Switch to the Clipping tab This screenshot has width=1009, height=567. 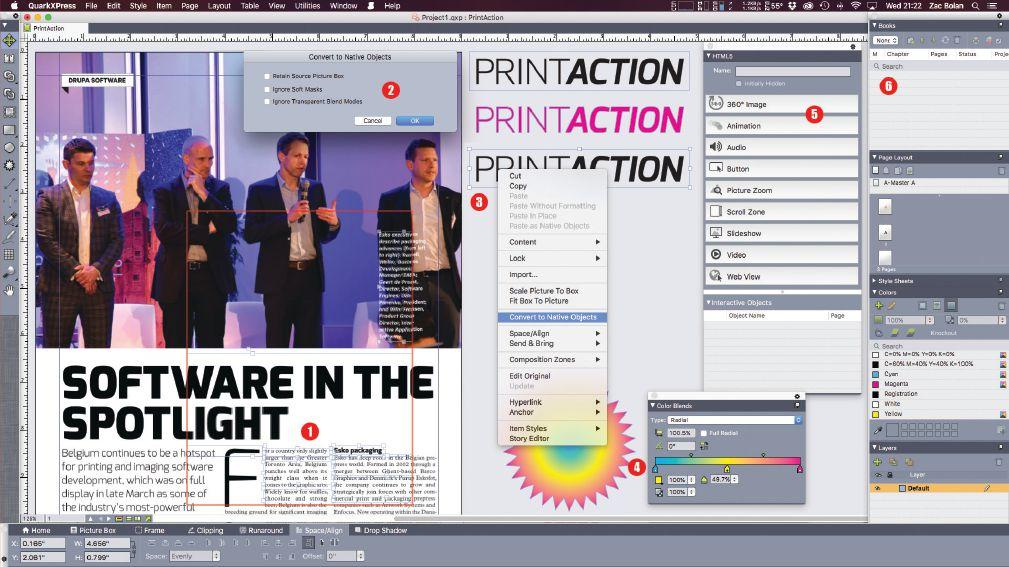tap(205, 530)
